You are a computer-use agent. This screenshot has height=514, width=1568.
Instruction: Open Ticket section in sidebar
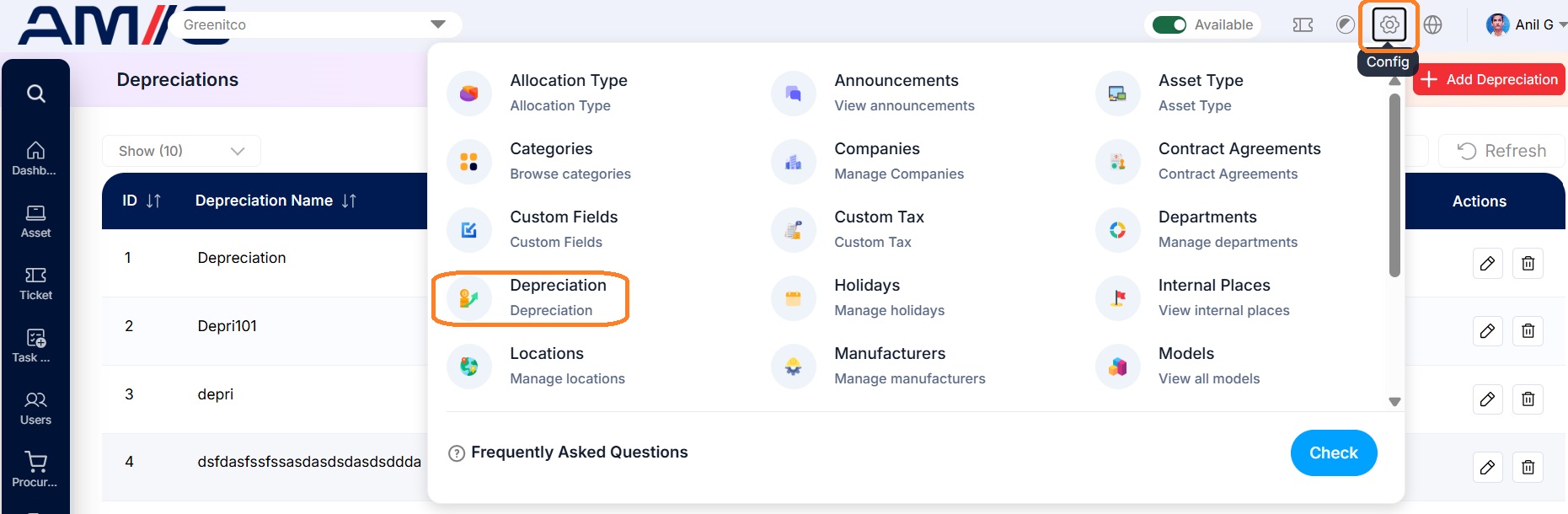[x=35, y=284]
